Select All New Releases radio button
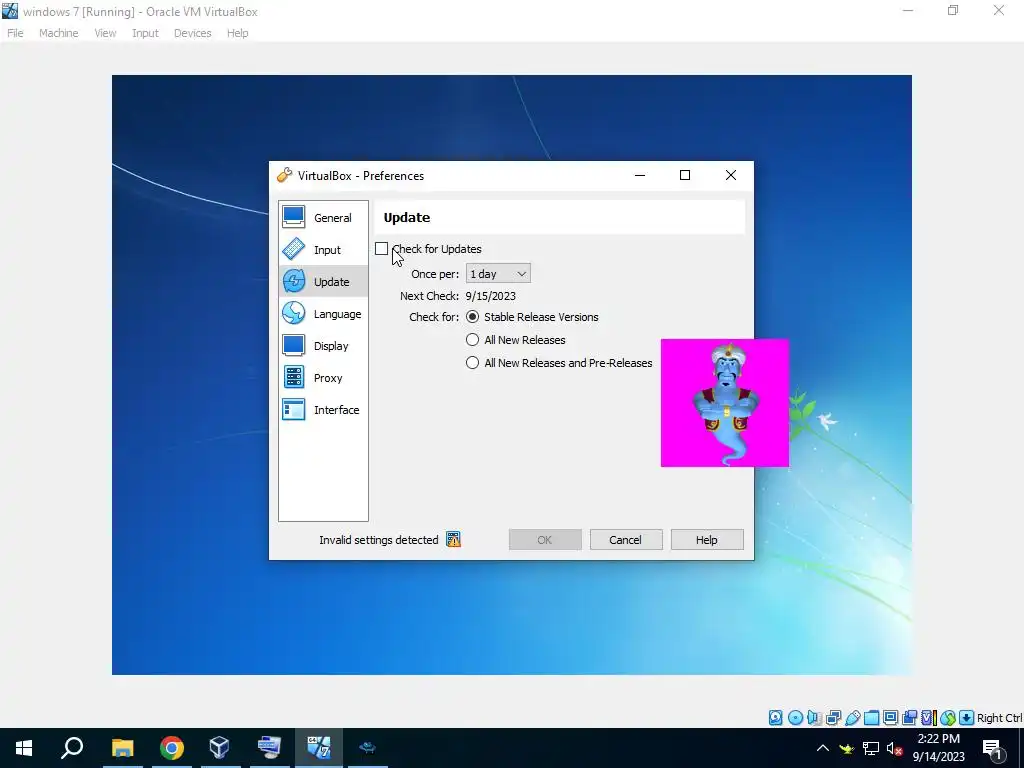Screen dimensions: 1024x768 tap(472, 340)
